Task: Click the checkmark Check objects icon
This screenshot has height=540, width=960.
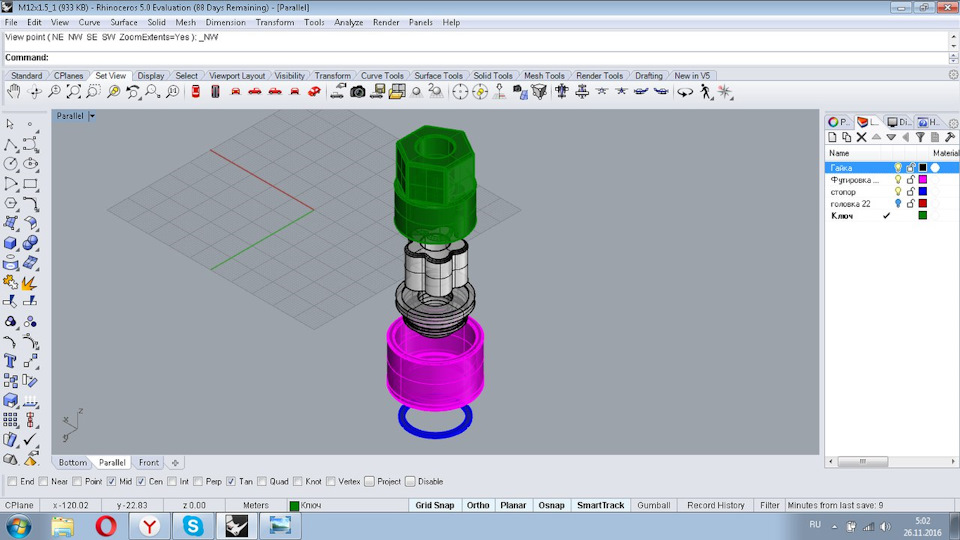Action: [x=30, y=439]
